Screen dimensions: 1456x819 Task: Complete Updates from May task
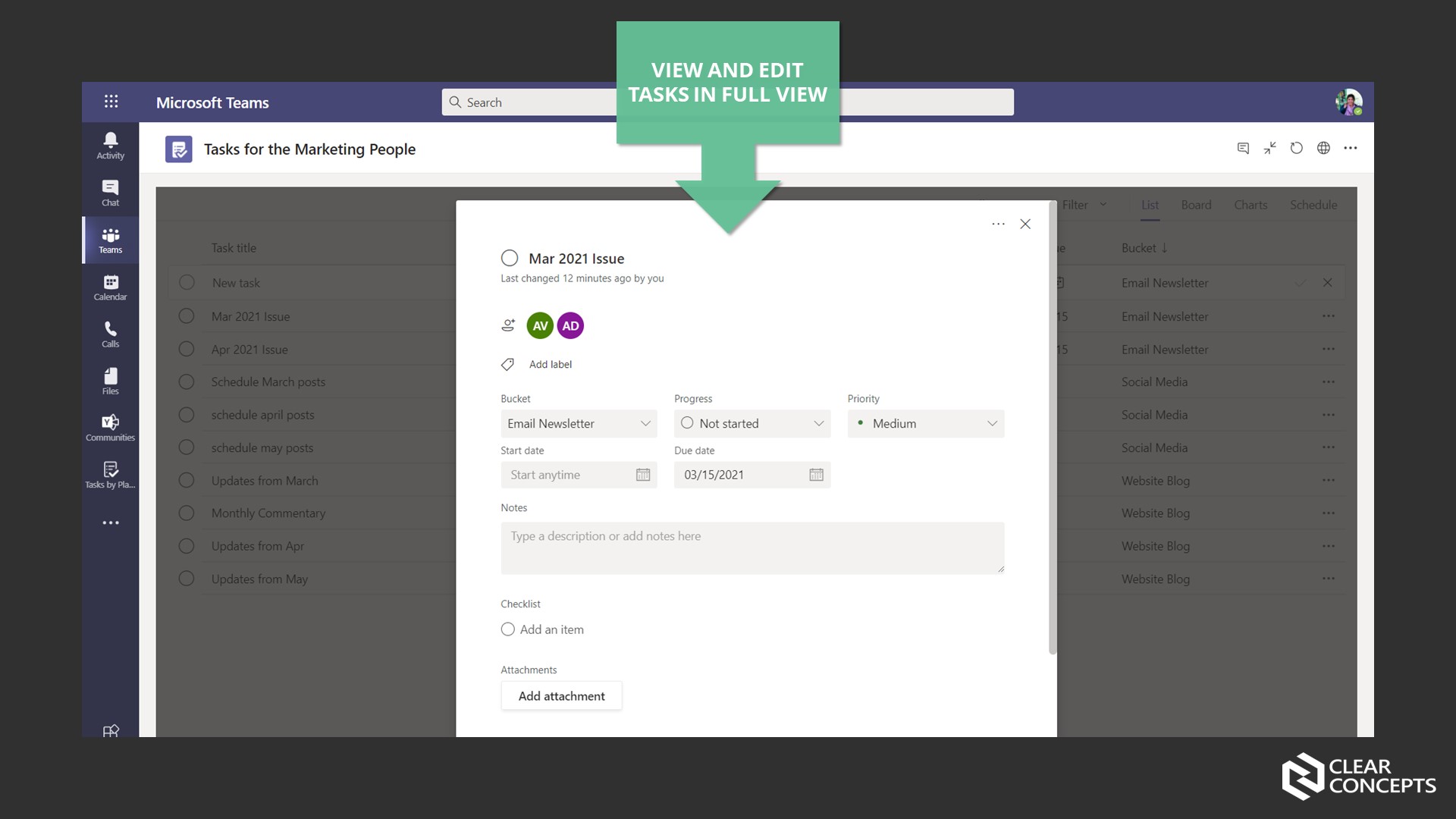click(x=187, y=579)
